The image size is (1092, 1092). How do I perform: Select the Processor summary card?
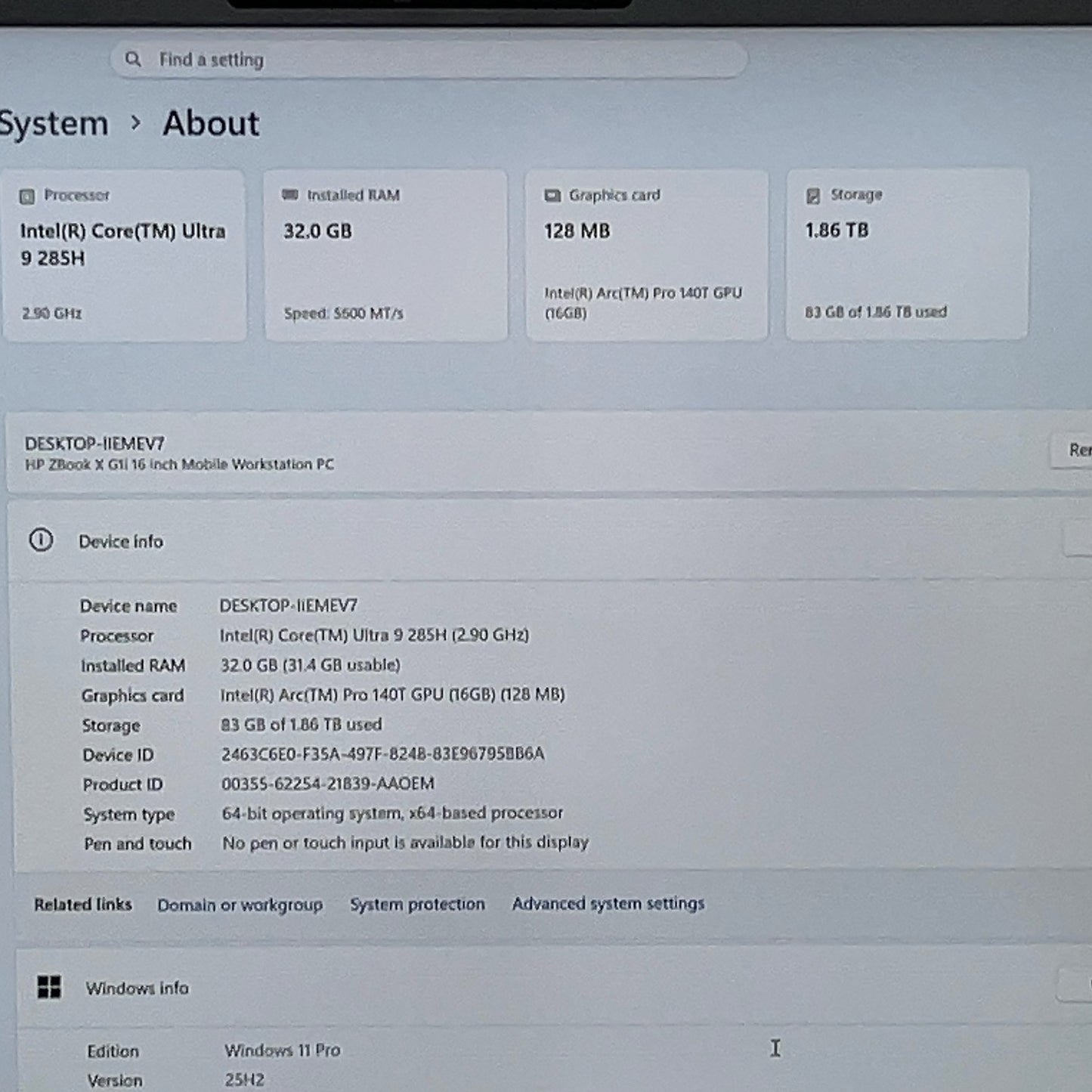[124, 255]
